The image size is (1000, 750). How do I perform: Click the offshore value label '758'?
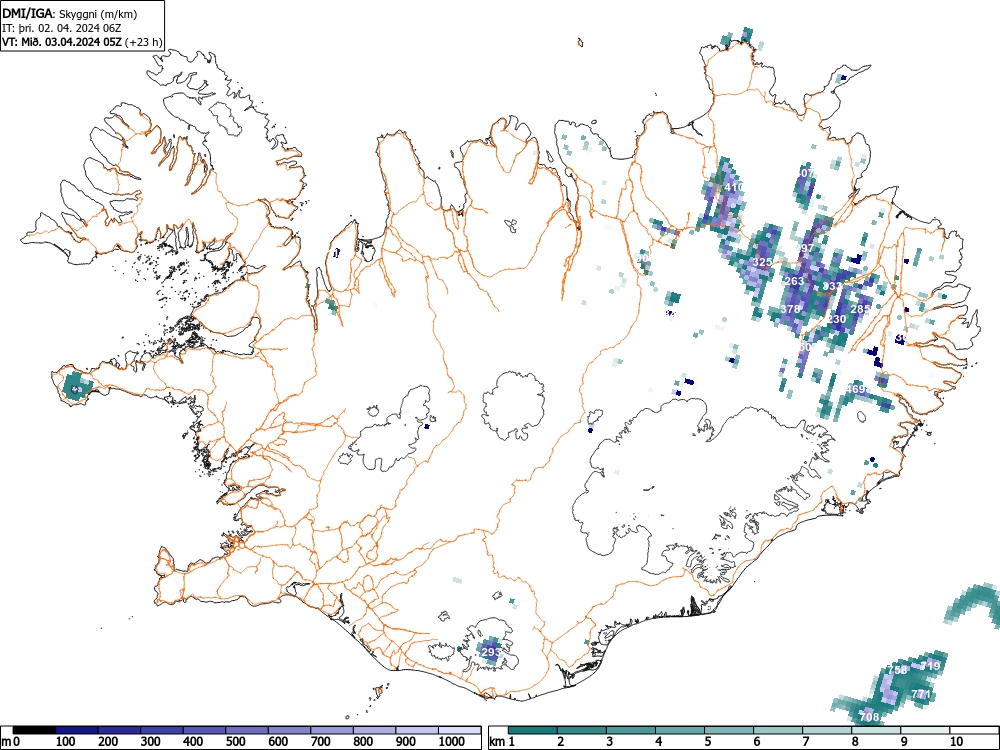pos(897,670)
